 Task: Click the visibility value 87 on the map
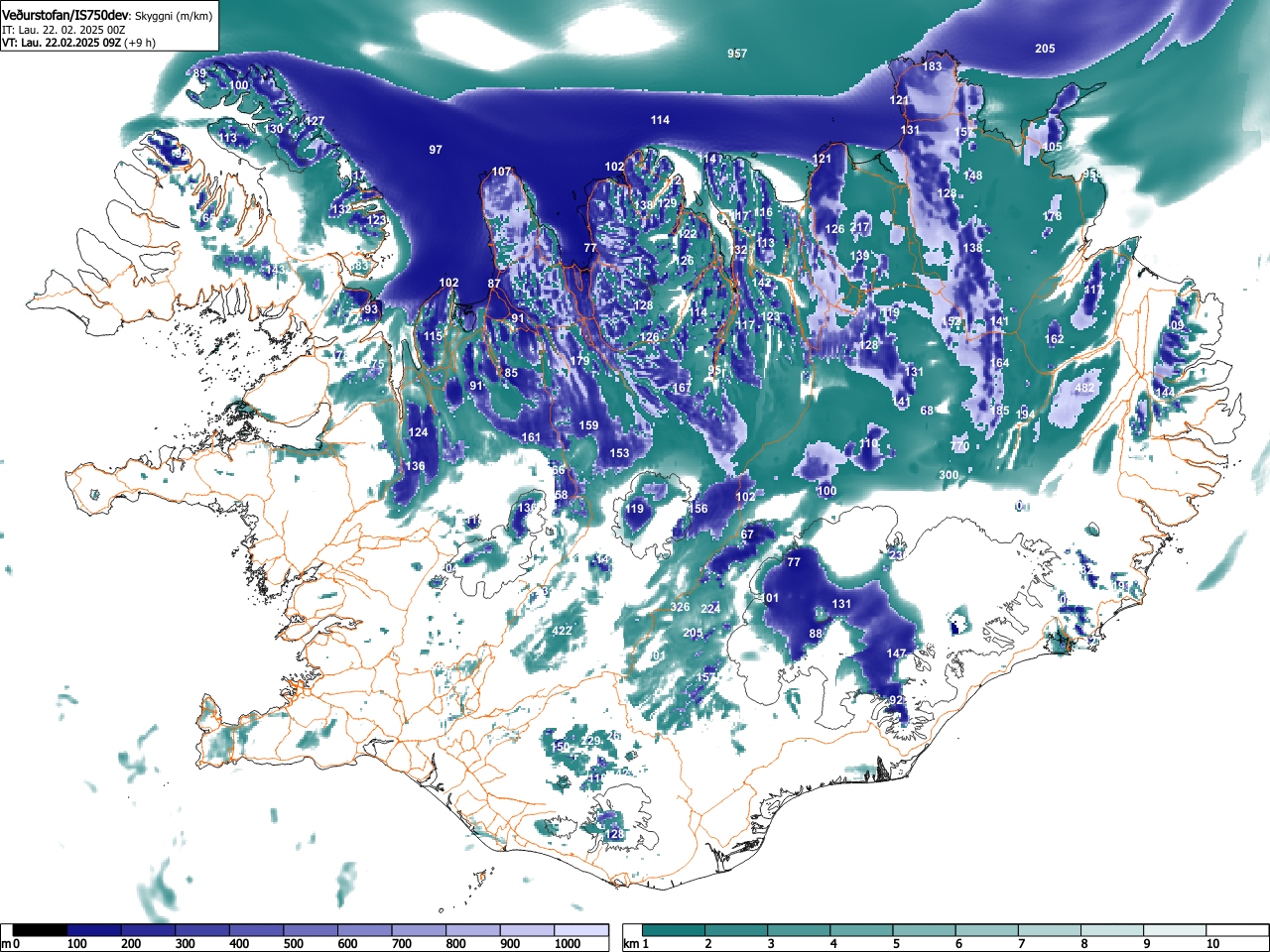point(494,284)
